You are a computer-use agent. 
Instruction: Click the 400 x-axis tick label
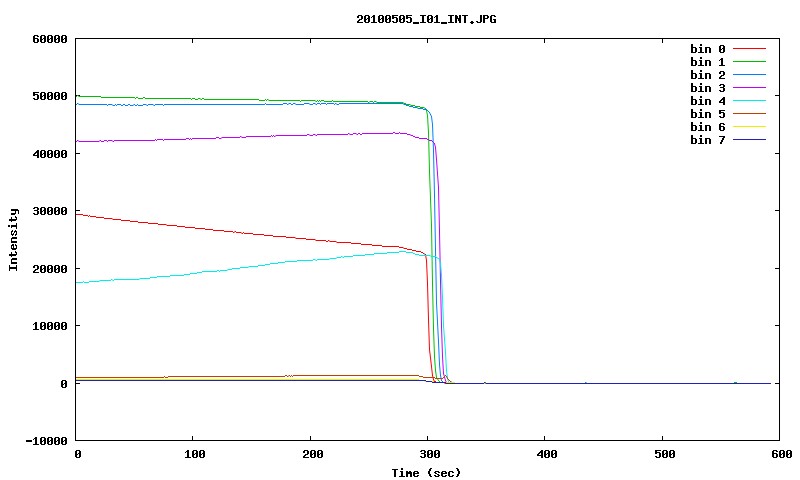(546, 454)
